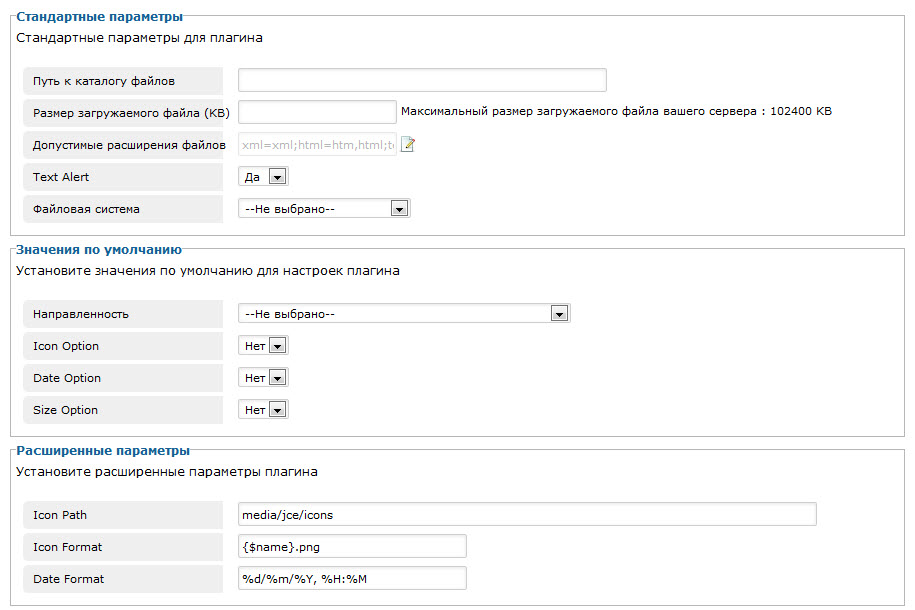Click the Значения по умолчанию section heading

(99, 249)
